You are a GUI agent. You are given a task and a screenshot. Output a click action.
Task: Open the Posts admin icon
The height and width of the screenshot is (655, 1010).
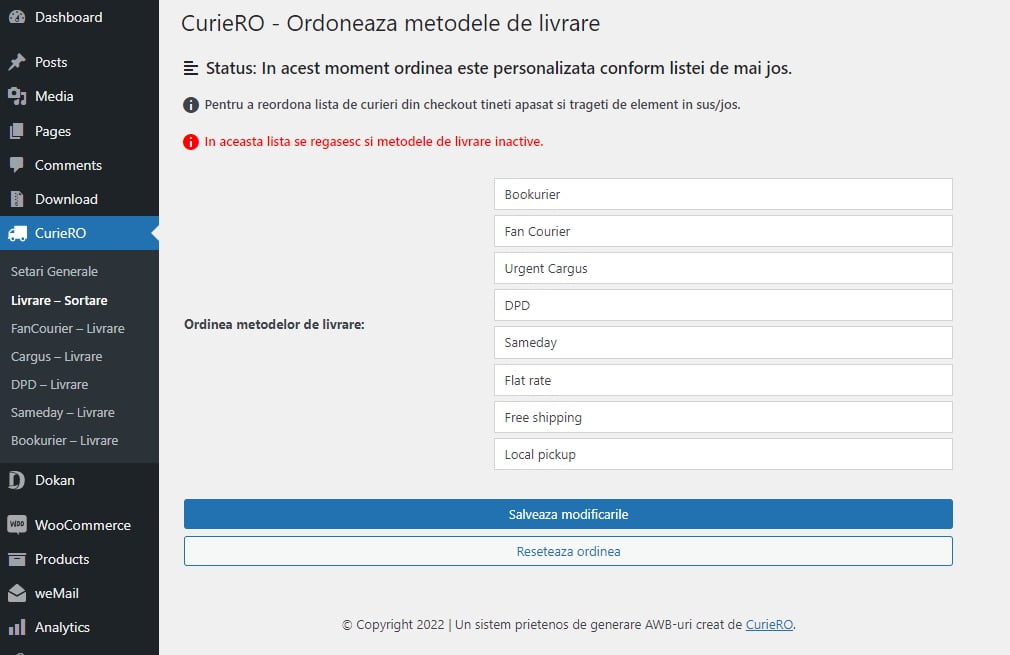pos(18,62)
